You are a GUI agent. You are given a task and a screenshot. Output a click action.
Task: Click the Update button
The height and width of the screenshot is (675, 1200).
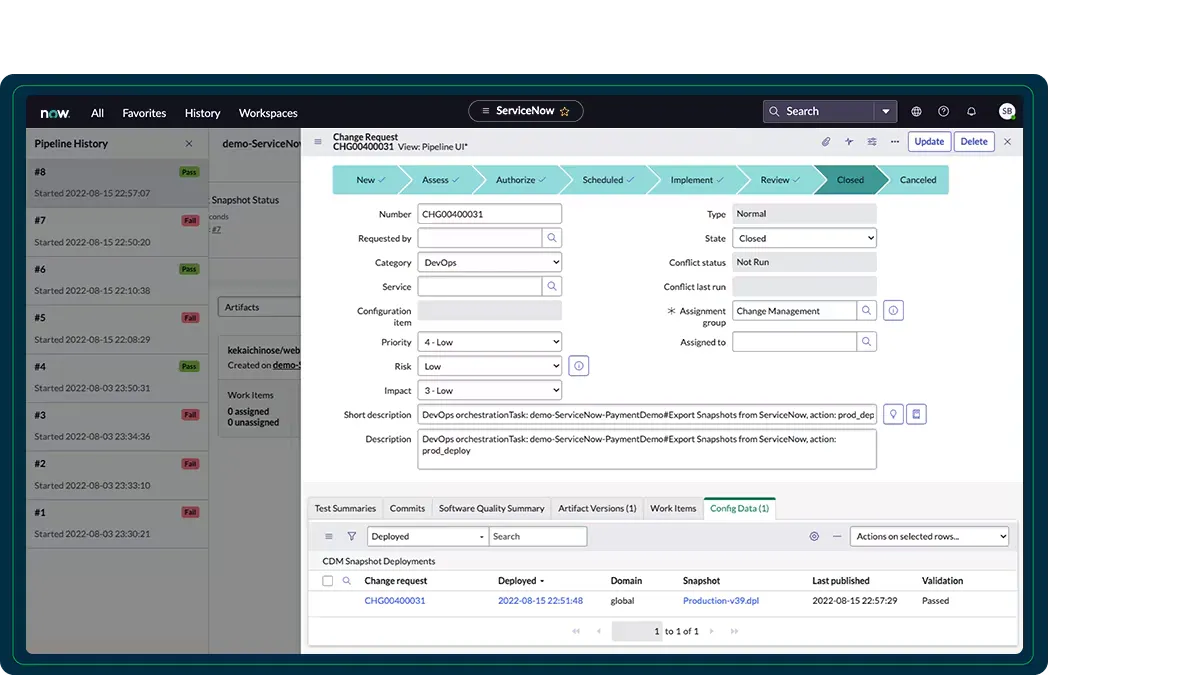[929, 142]
